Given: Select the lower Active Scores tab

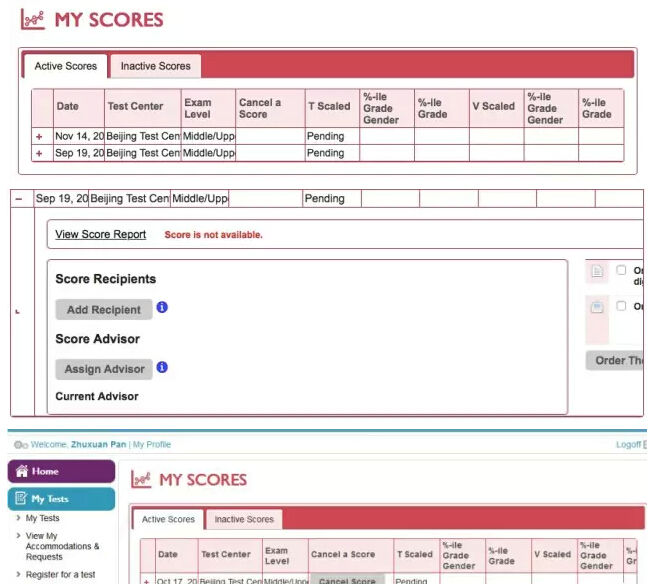Looking at the screenshot, I should coord(168,519).
